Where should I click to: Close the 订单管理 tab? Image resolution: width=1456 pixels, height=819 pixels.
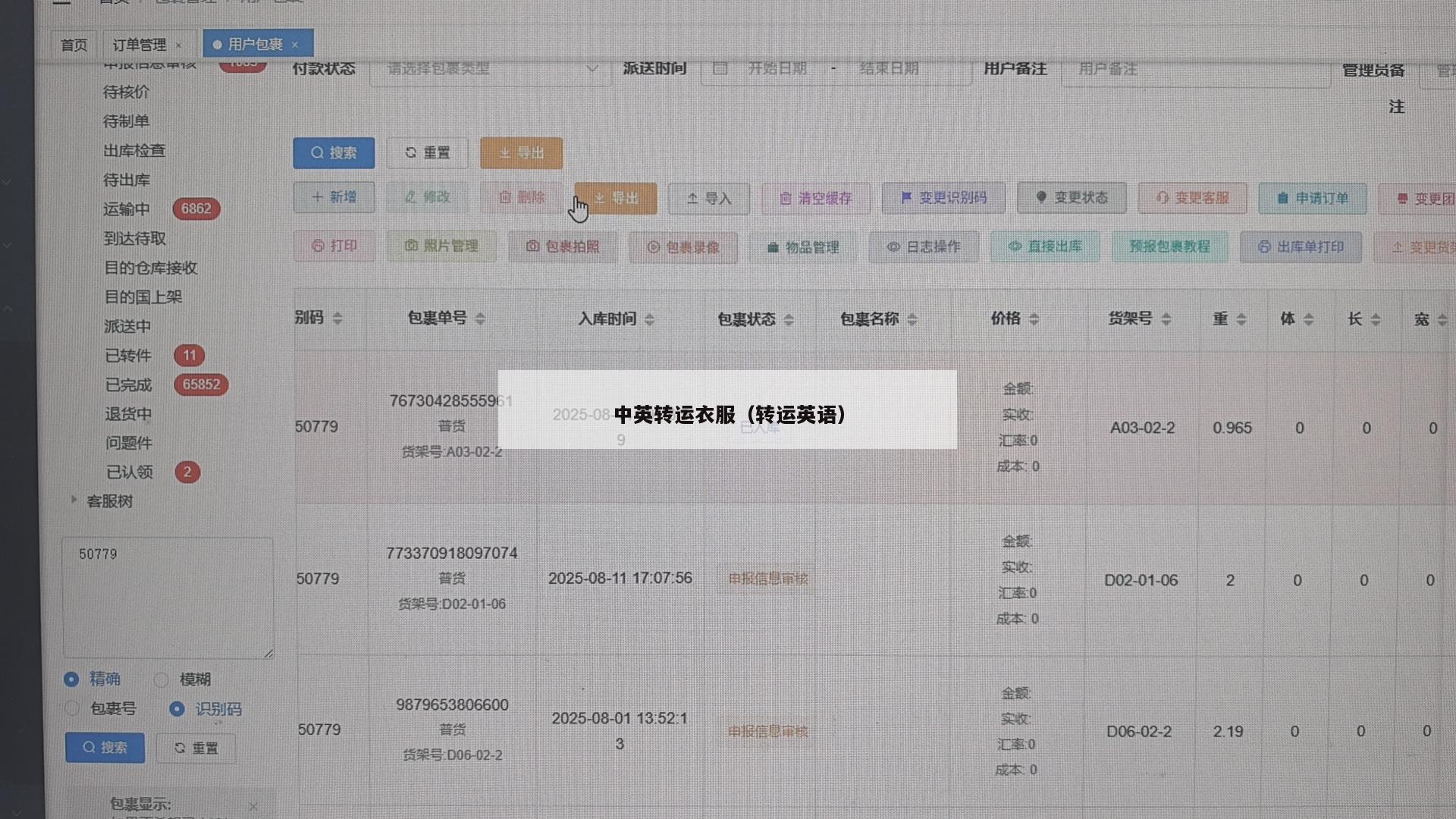[x=179, y=45]
